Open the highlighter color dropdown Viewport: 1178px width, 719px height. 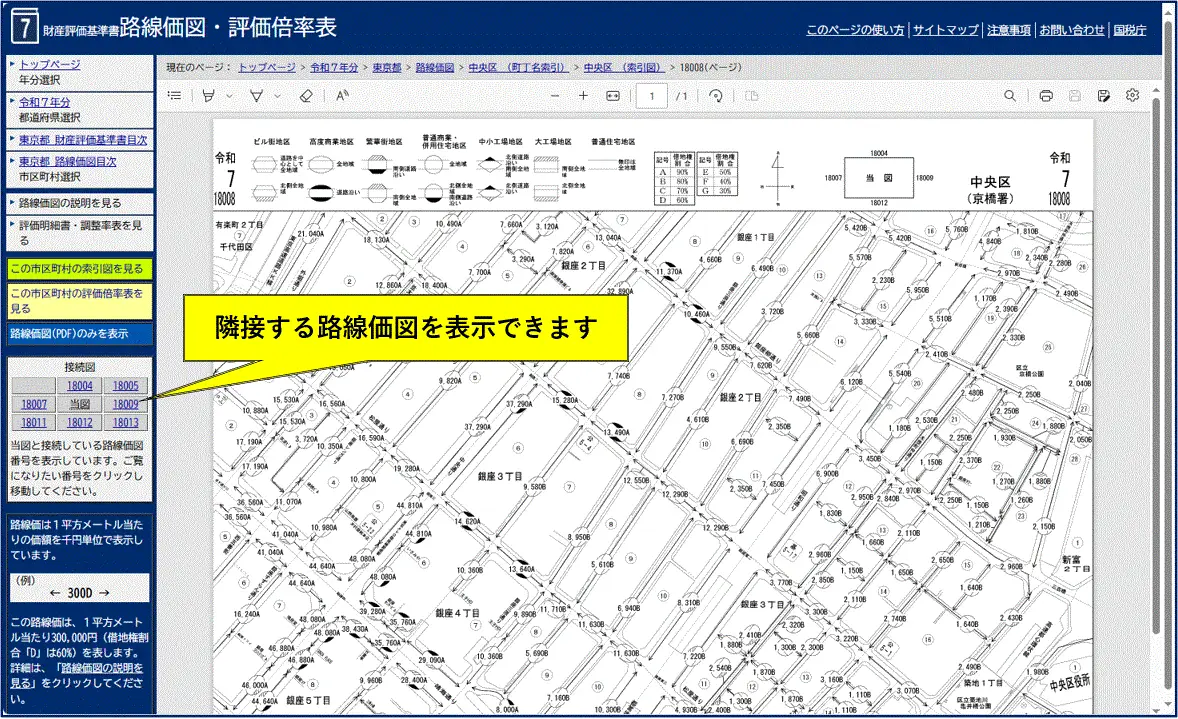point(228,96)
